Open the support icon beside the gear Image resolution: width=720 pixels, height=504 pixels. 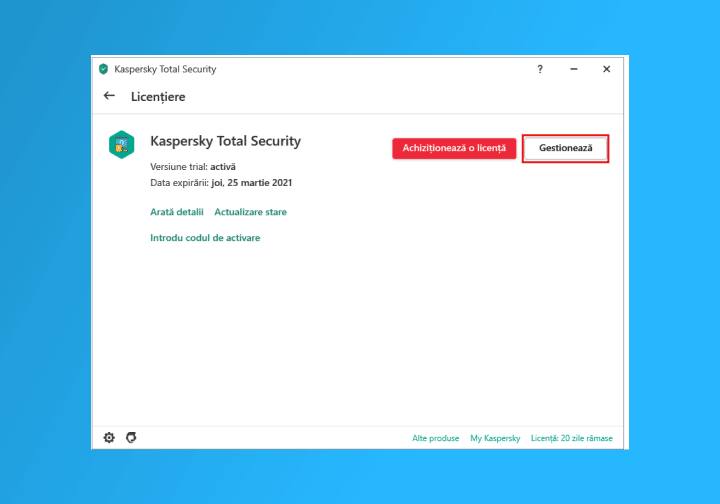pyautogui.click(x=131, y=438)
